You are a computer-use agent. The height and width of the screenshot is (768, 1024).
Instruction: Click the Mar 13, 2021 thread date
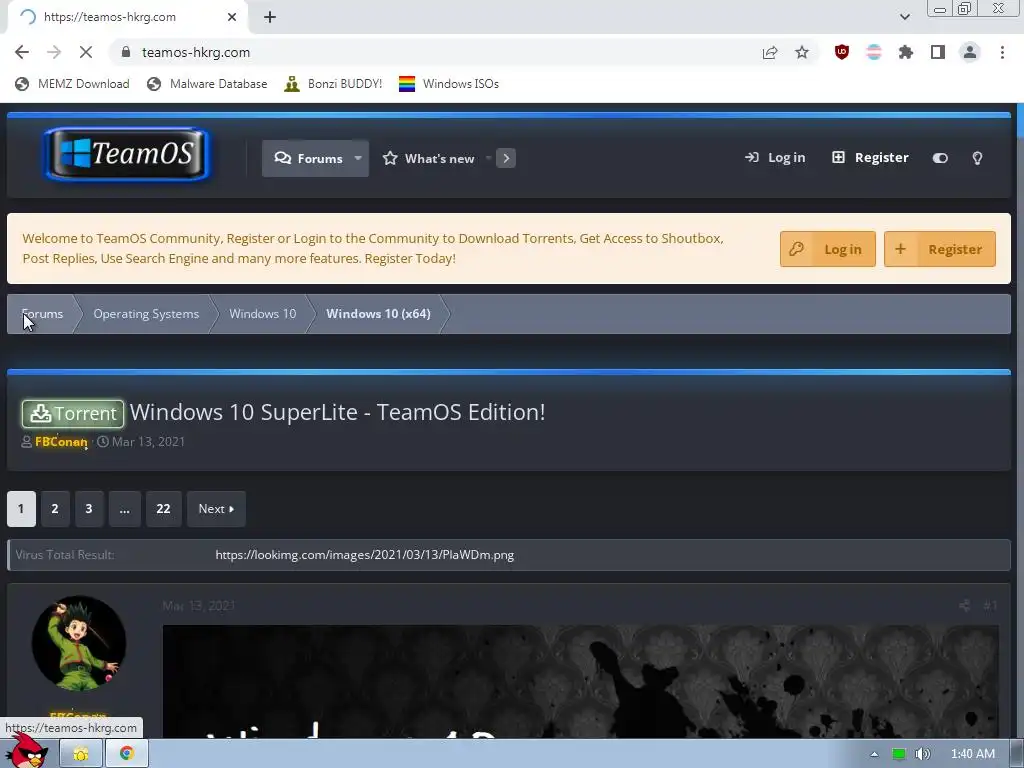(x=148, y=442)
